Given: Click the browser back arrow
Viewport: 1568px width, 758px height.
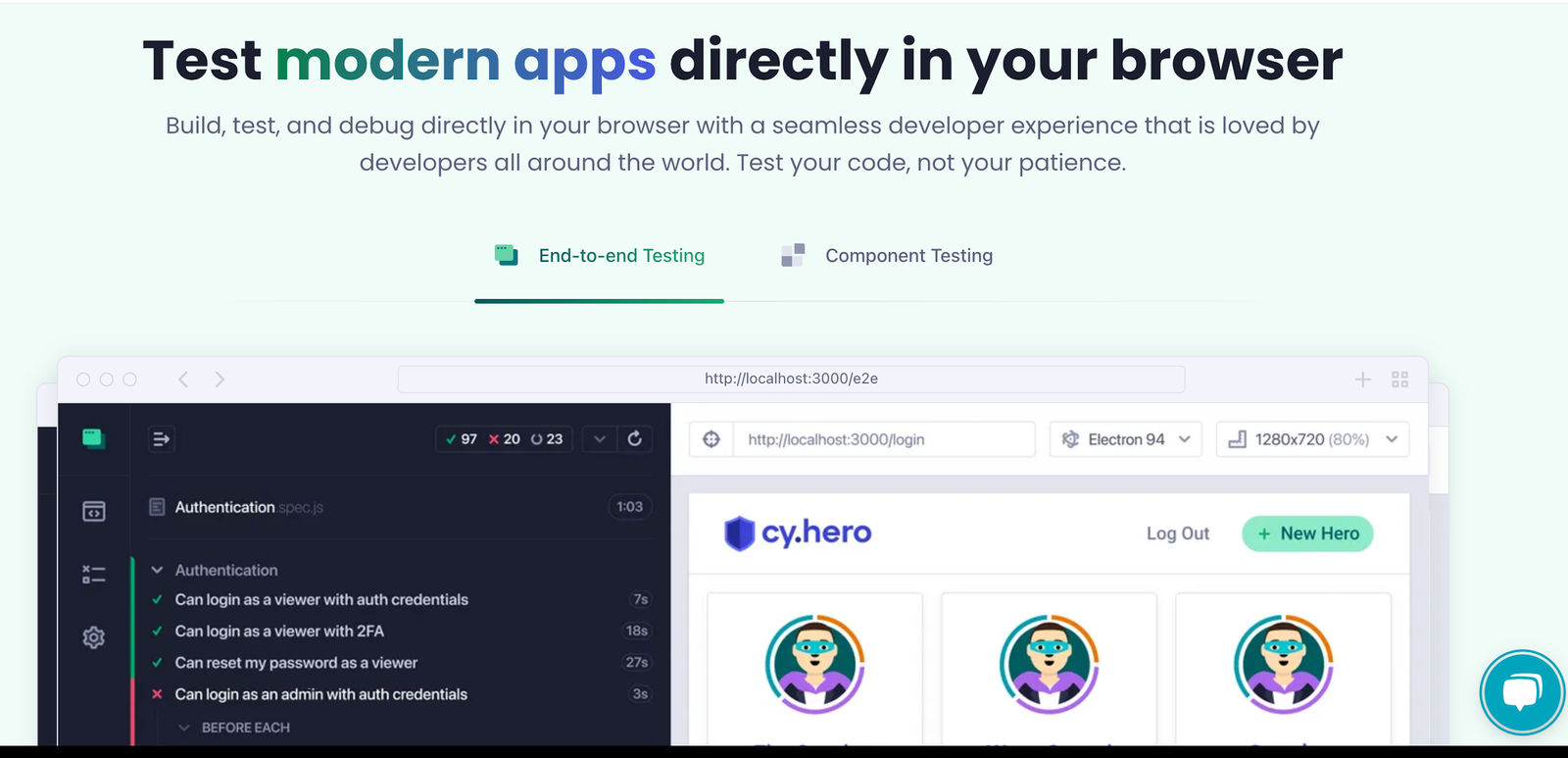Looking at the screenshot, I should pyautogui.click(x=183, y=379).
